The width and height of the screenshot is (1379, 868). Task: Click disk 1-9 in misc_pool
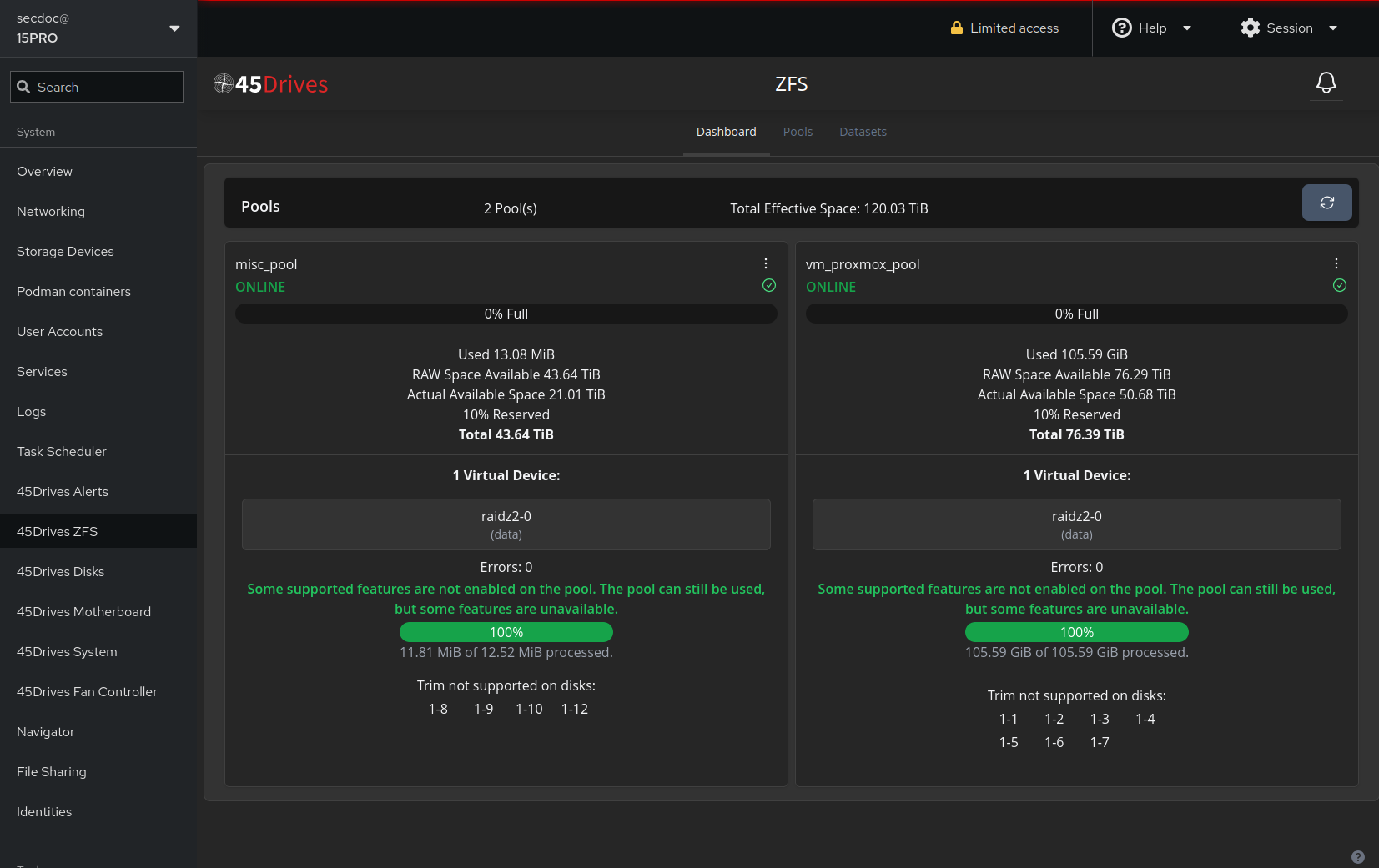[484, 709]
